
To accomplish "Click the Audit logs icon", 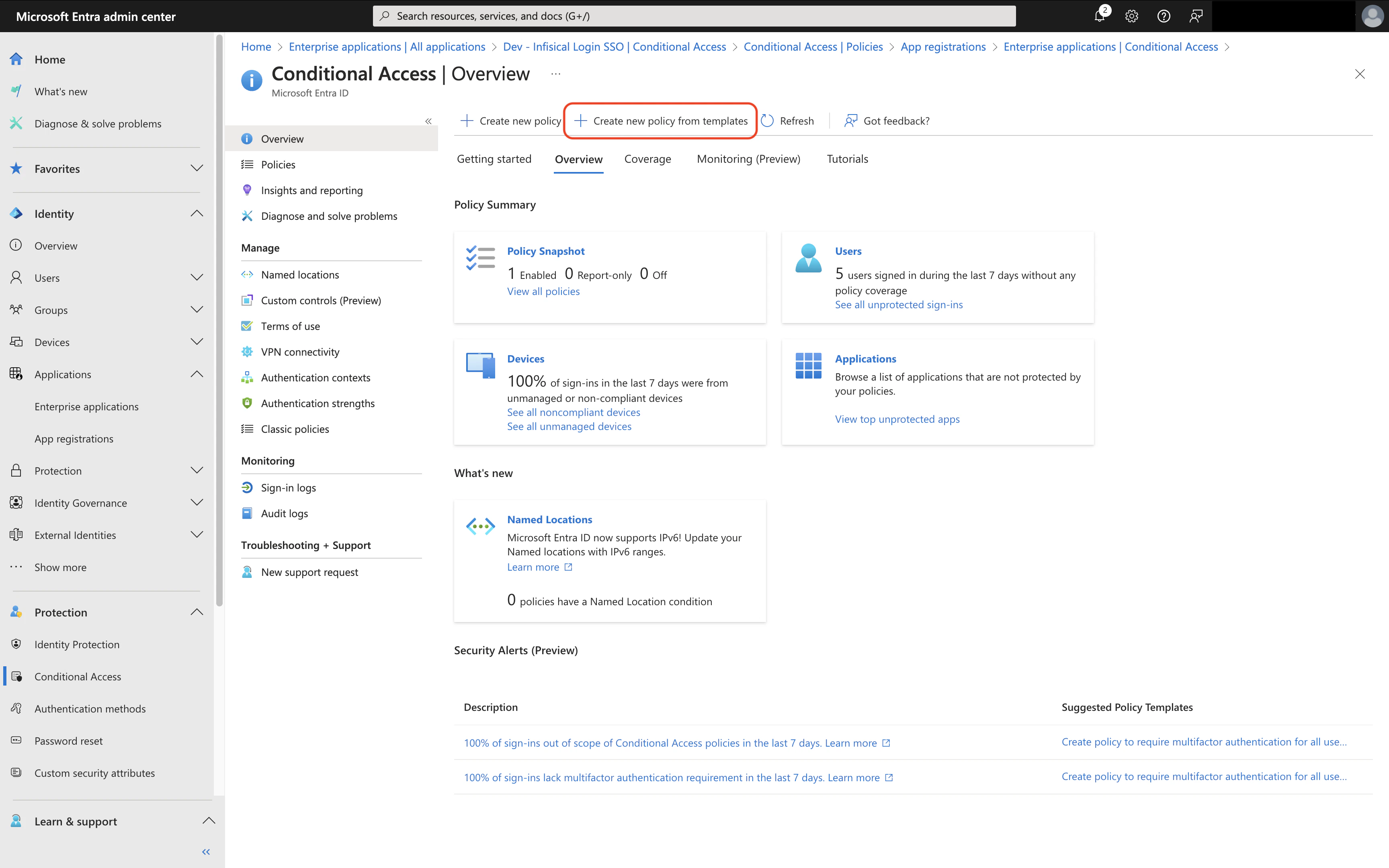I will (247, 513).
